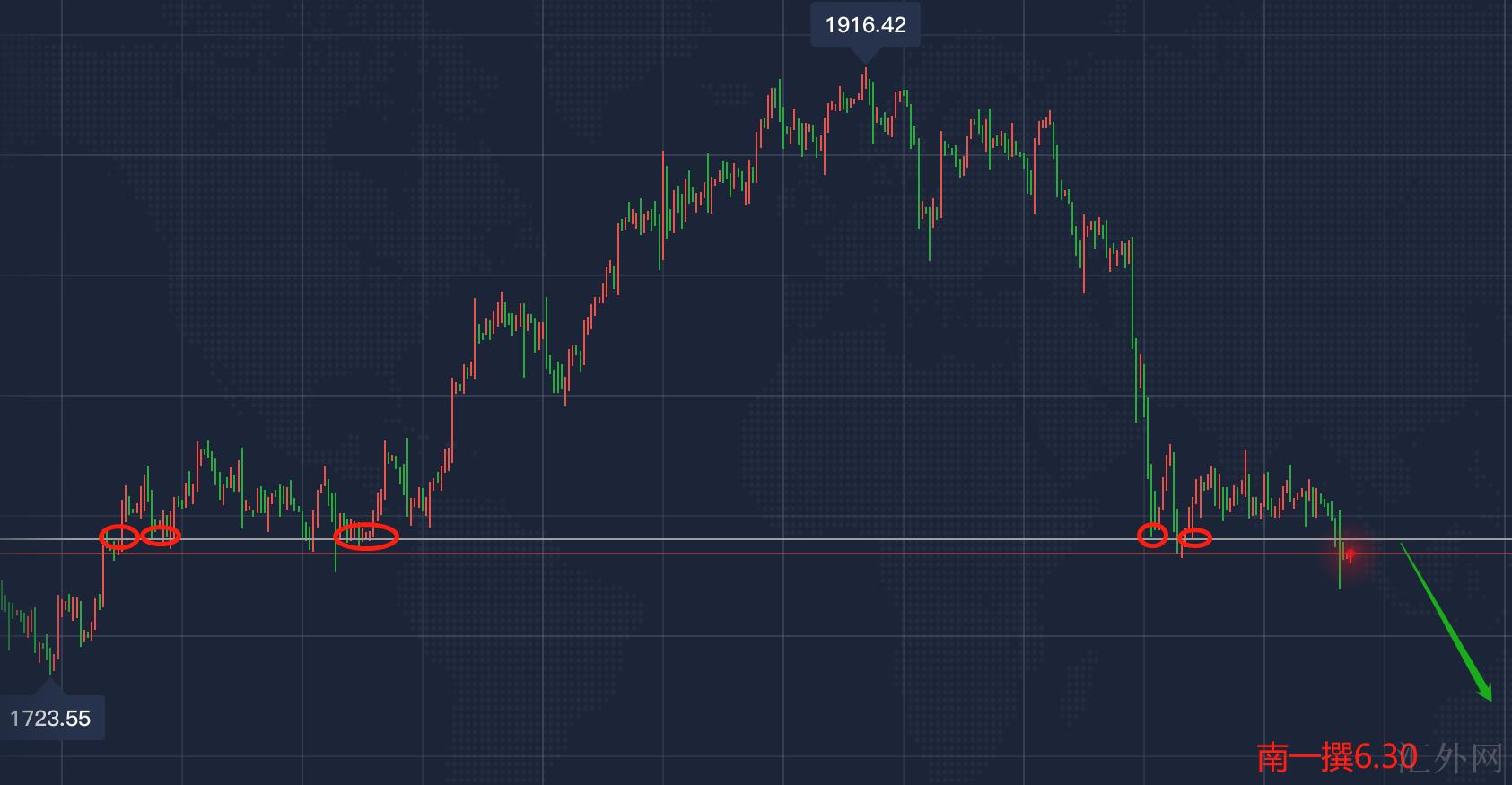Click the top start of the green arrow
Image resolution: width=1512 pixels, height=785 pixels.
(x=1403, y=545)
